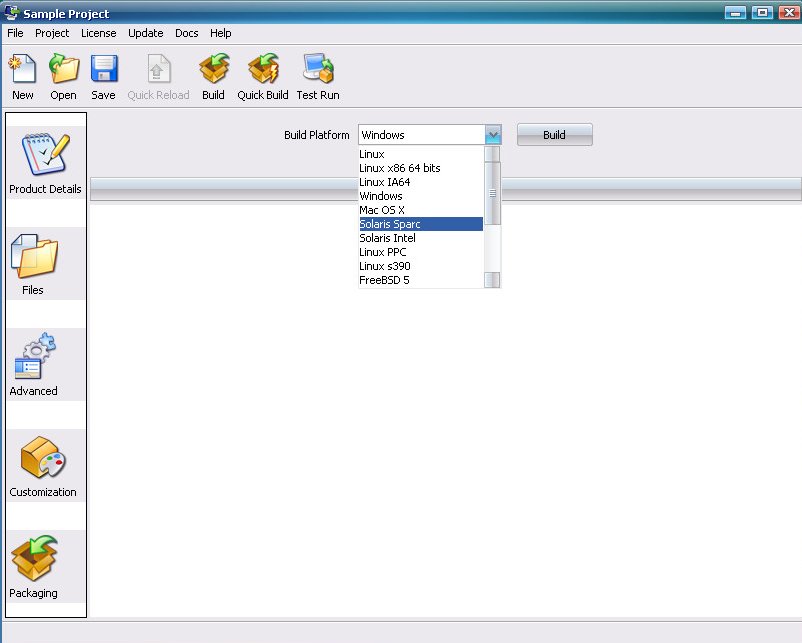Click the Open project folder icon

pyautogui.click(x=63, y=69)
